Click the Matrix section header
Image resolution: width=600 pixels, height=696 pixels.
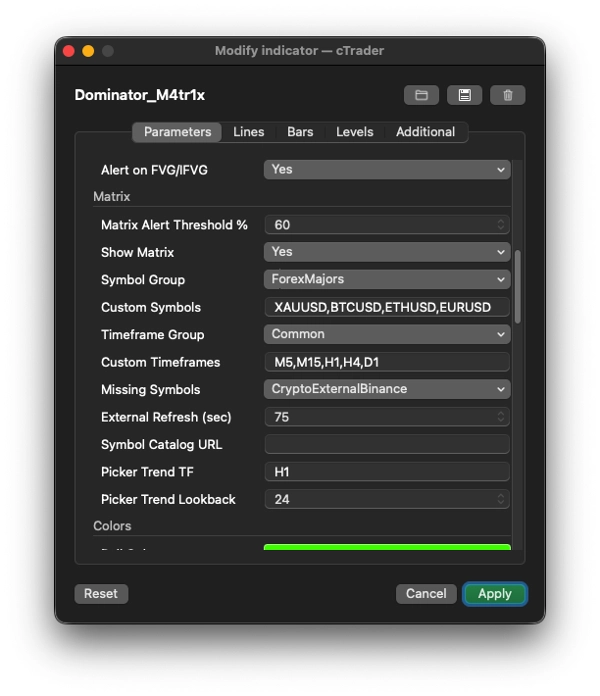coord(112,197)
